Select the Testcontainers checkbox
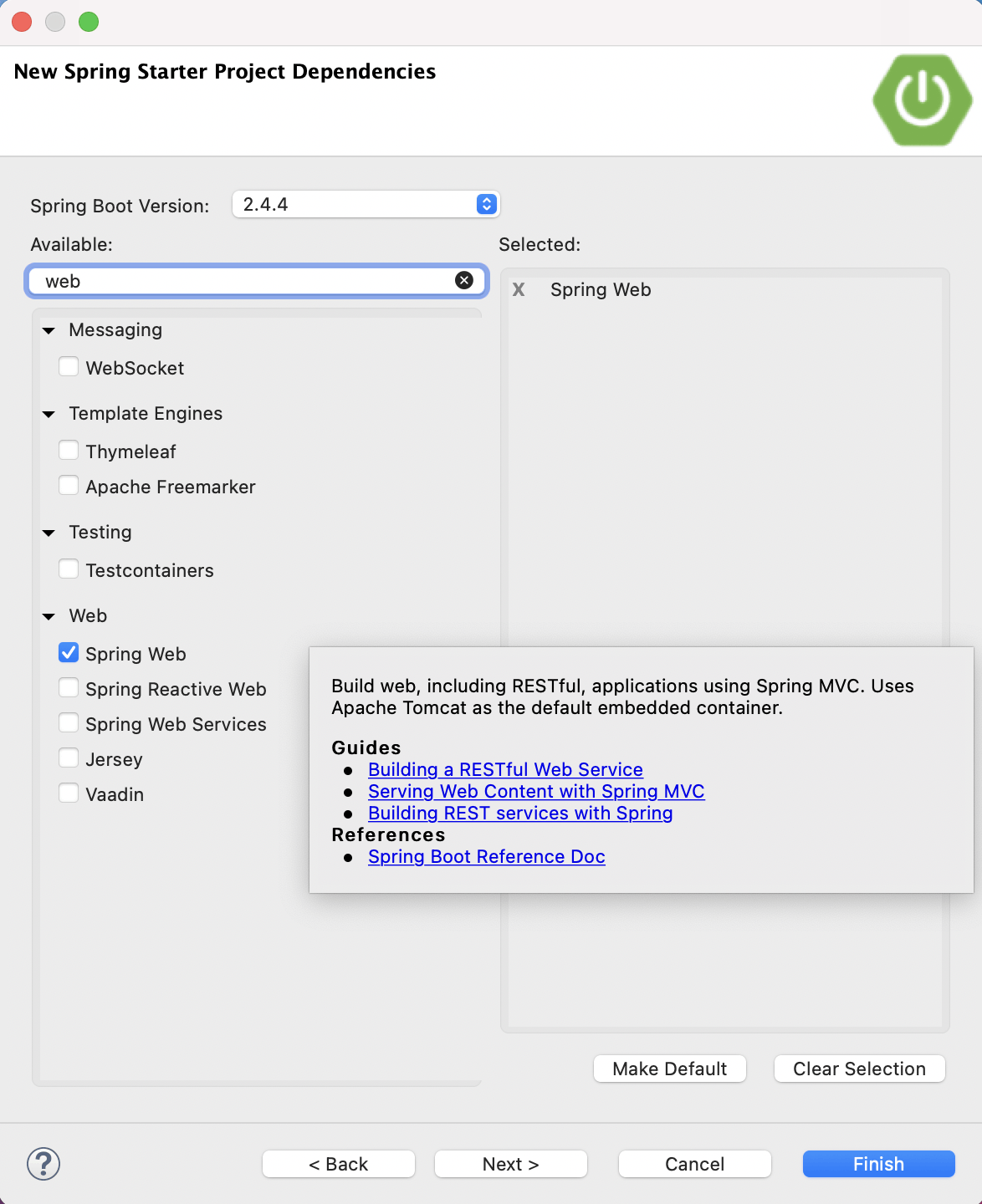 (x=69, y=569)
